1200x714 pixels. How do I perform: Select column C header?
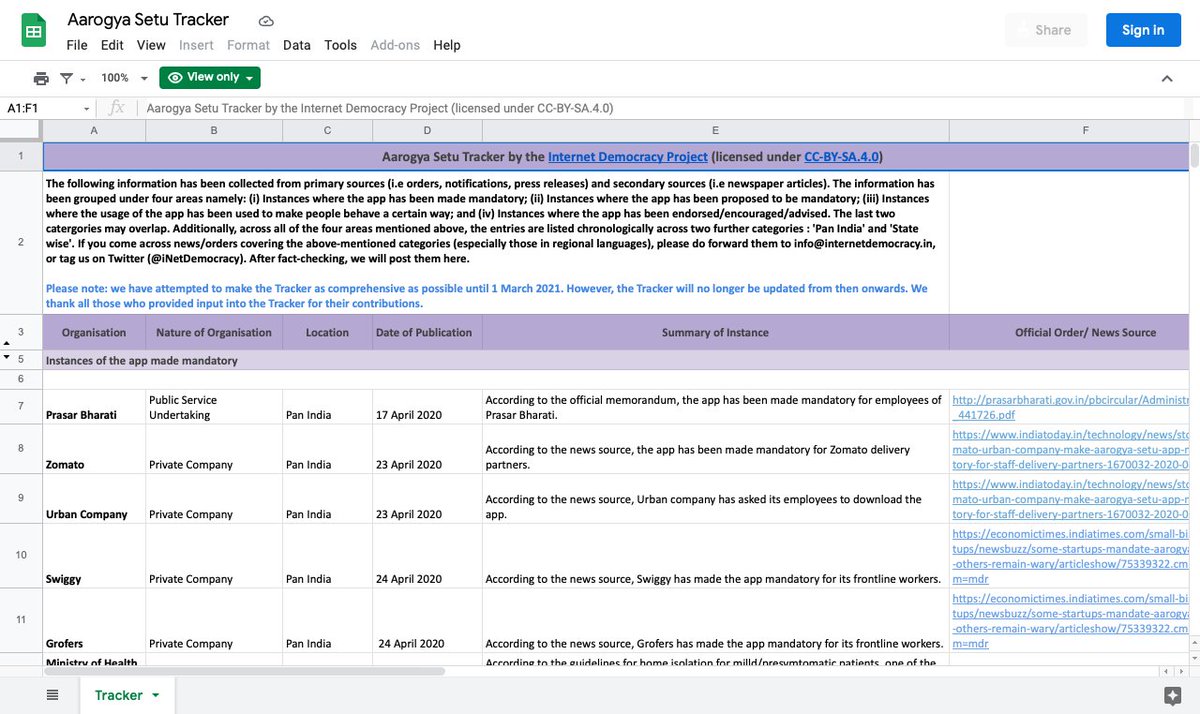coord(328,130)
